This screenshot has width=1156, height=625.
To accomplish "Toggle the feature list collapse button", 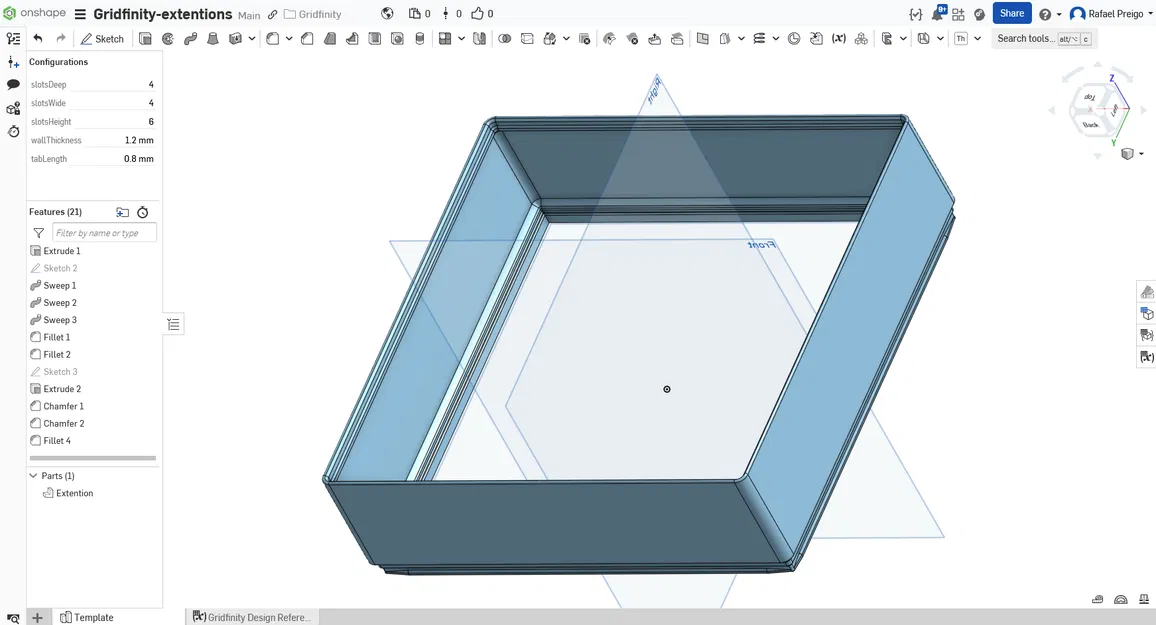I will (x=173, y=324).
